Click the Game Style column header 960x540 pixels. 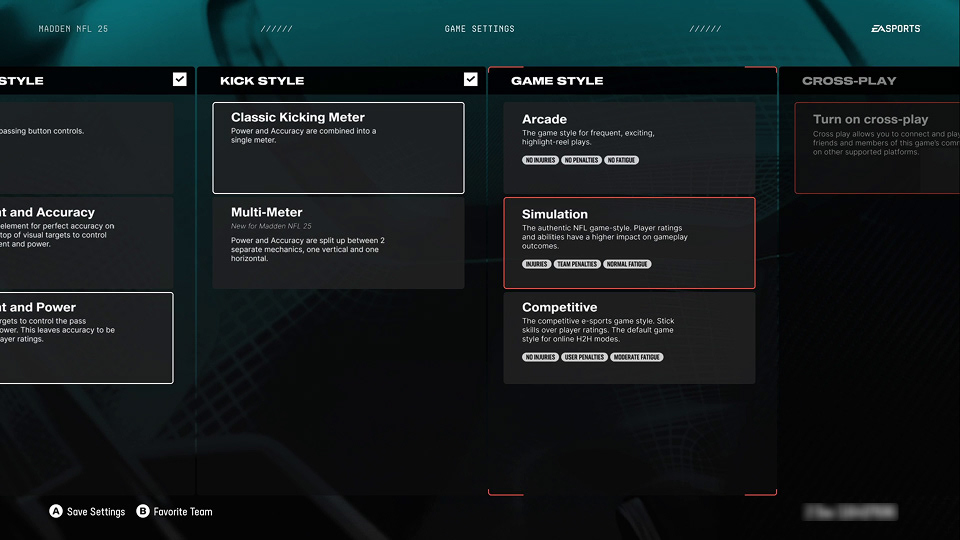pyautogui.click(x=557, y=81)
